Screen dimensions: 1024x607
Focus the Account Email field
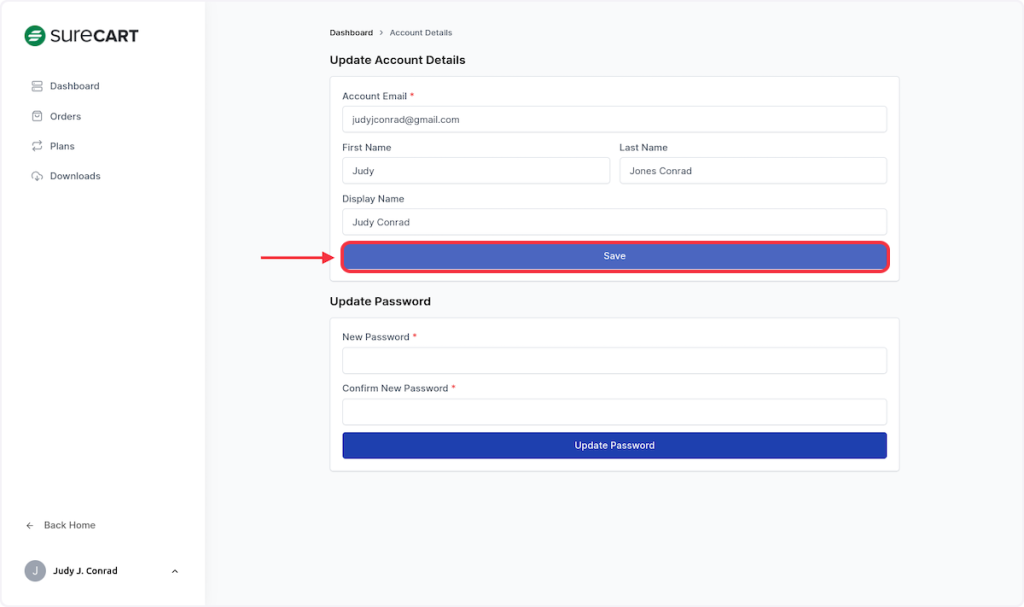(x=614, y=119)
